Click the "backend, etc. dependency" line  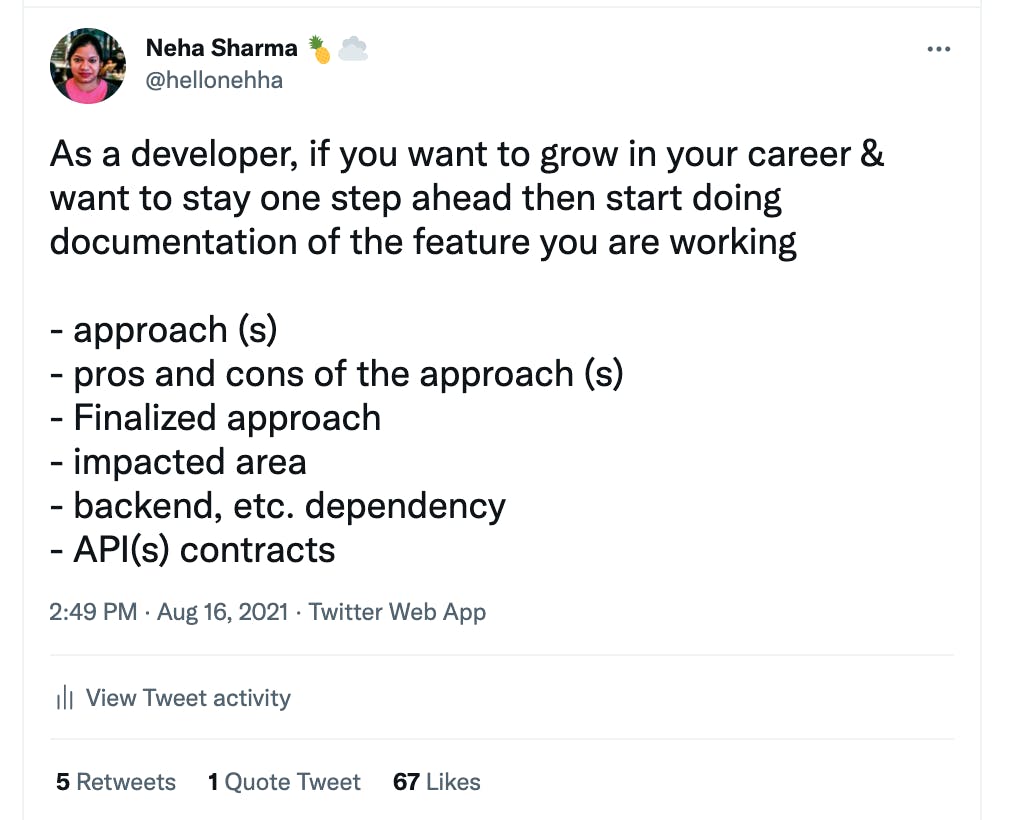(x=278, y=506)
